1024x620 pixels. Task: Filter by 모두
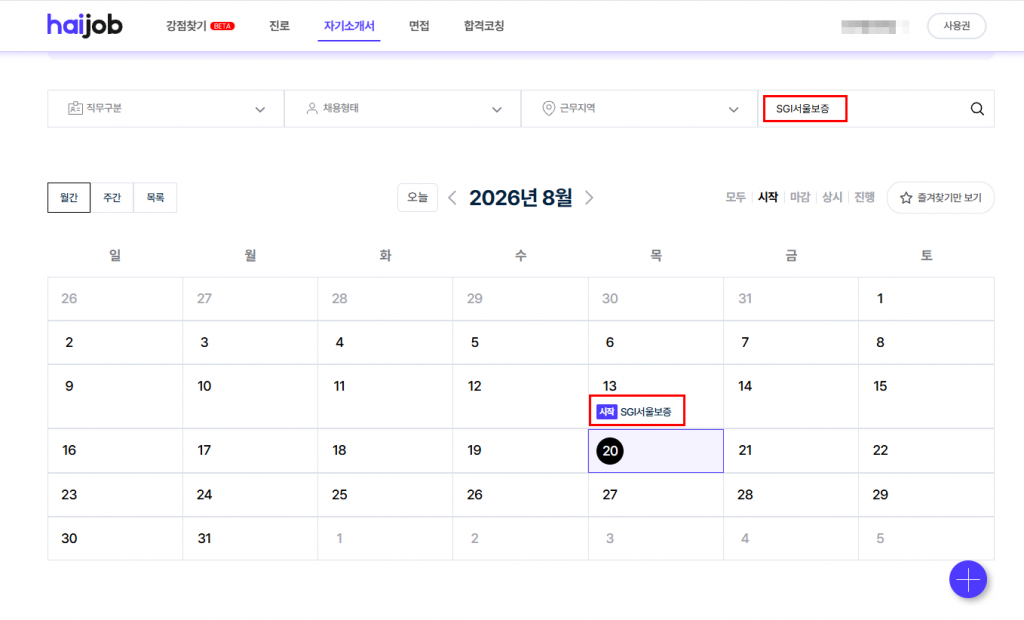[x=735, y=197]
